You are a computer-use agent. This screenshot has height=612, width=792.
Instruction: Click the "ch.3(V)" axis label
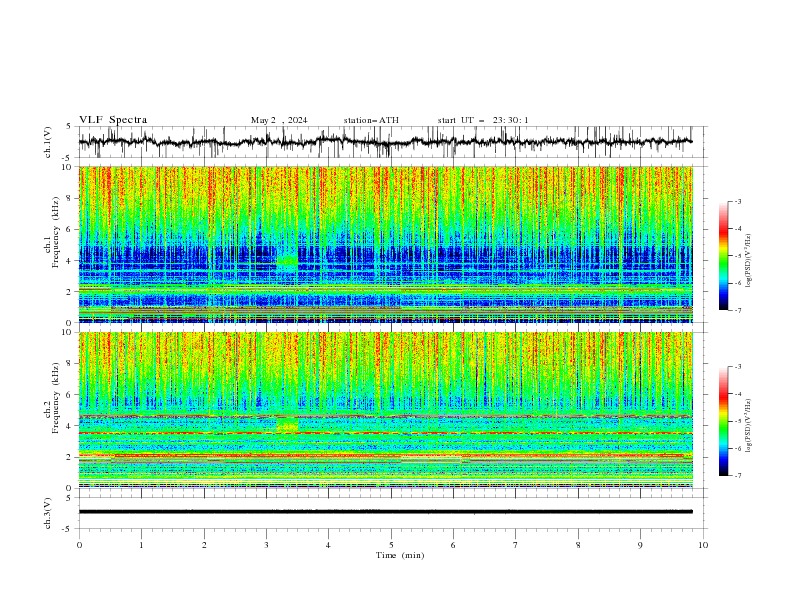click(x=48, y=513)
